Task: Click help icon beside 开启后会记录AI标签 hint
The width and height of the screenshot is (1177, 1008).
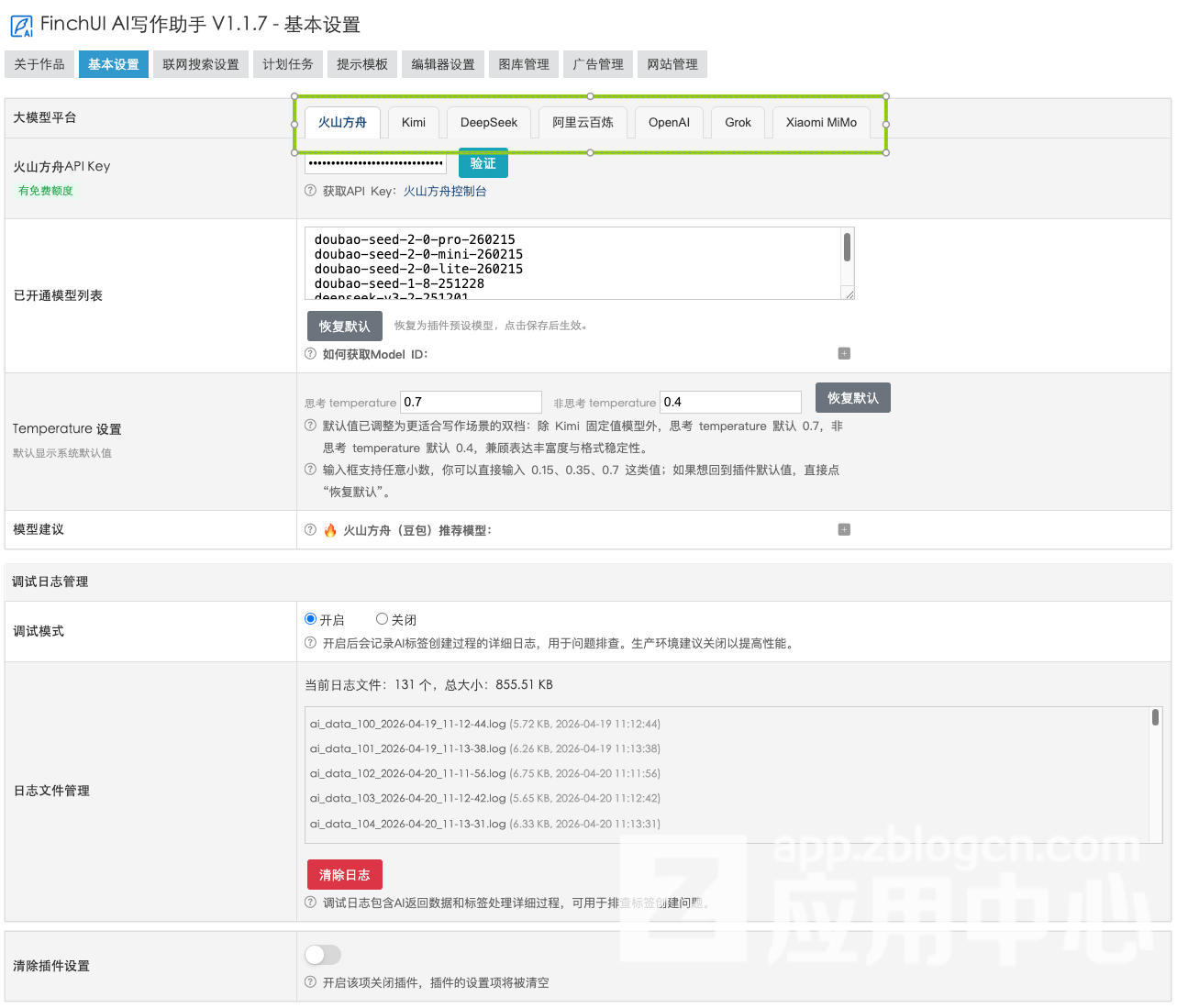Action: point(310,643)
